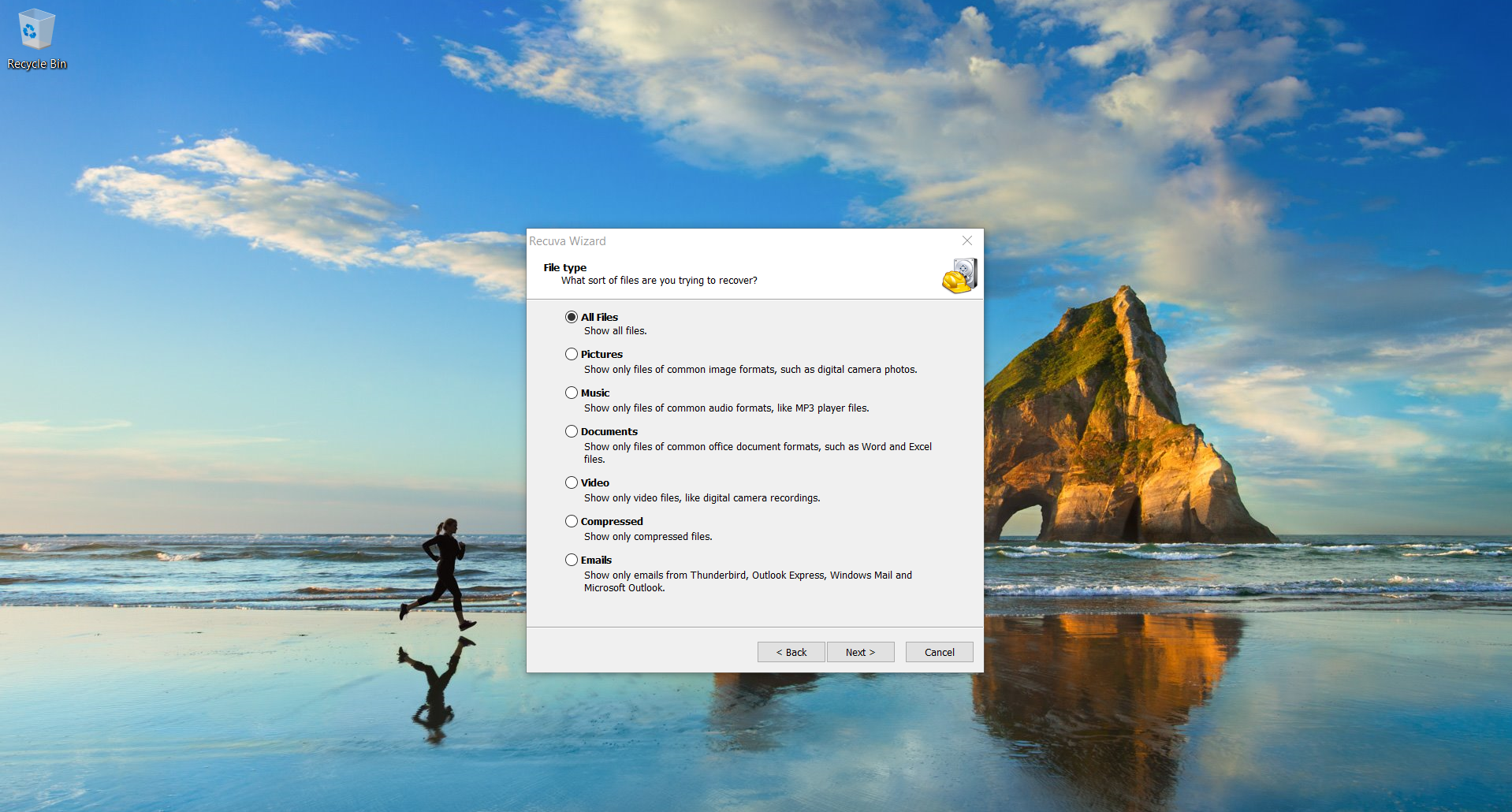
Task: Select the Documents file type option
Action: click(x=572, y=431)
